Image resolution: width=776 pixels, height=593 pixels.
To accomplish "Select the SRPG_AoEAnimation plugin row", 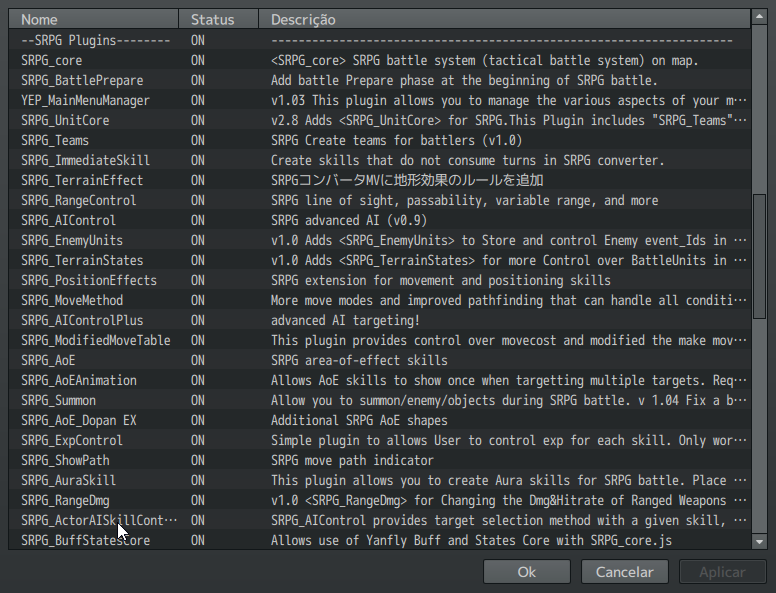I will 380,380.
